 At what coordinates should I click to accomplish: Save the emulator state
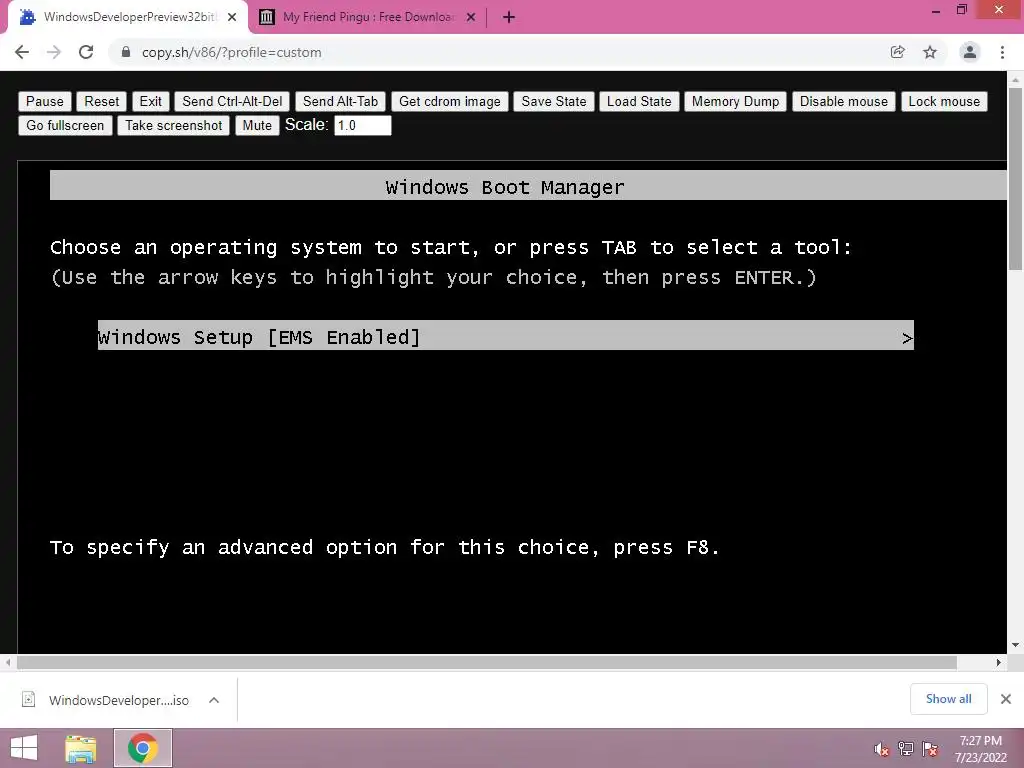coord(554,101)
